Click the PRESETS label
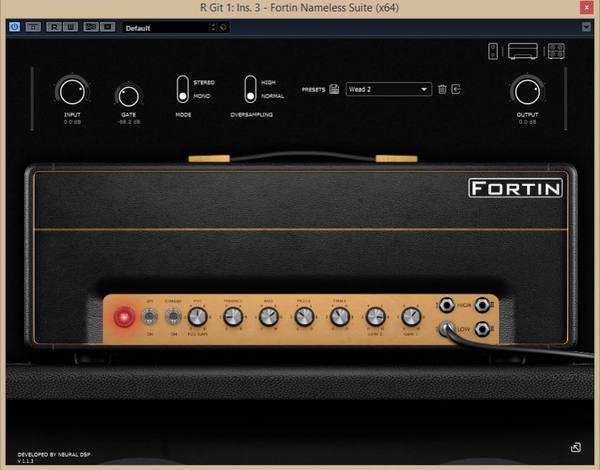 pyautogui.click(x=313, y=90)
